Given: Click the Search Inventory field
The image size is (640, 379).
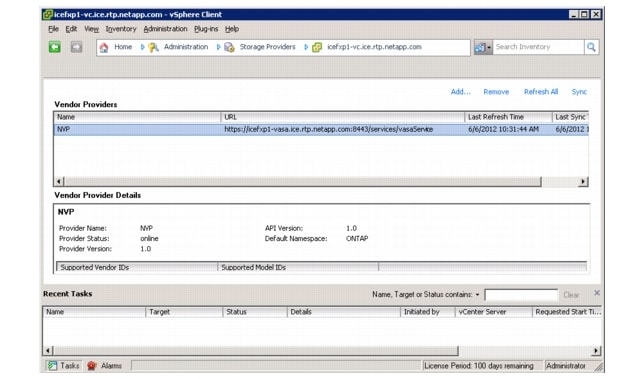Looking at the screenshot, I should point(538,47).
